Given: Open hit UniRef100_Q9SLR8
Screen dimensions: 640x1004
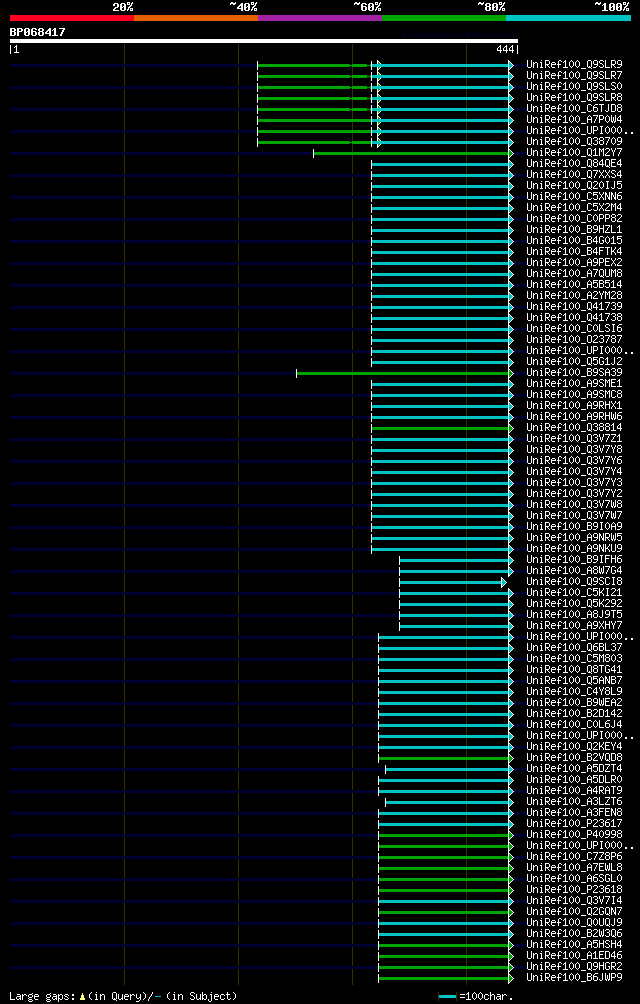Looking at the screenshot, I should (x=574, y=98).
